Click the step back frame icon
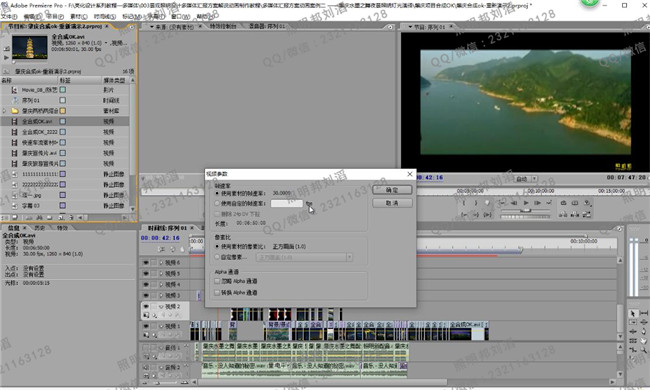Viewport: 650px width, 390px height. (x=514, y=203)
